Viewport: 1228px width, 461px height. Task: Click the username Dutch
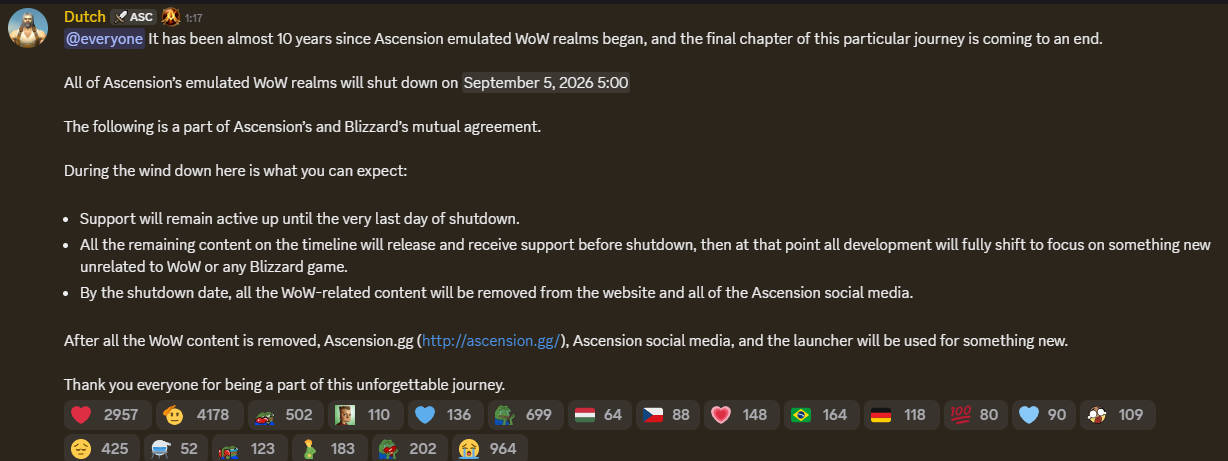point(83,17)
